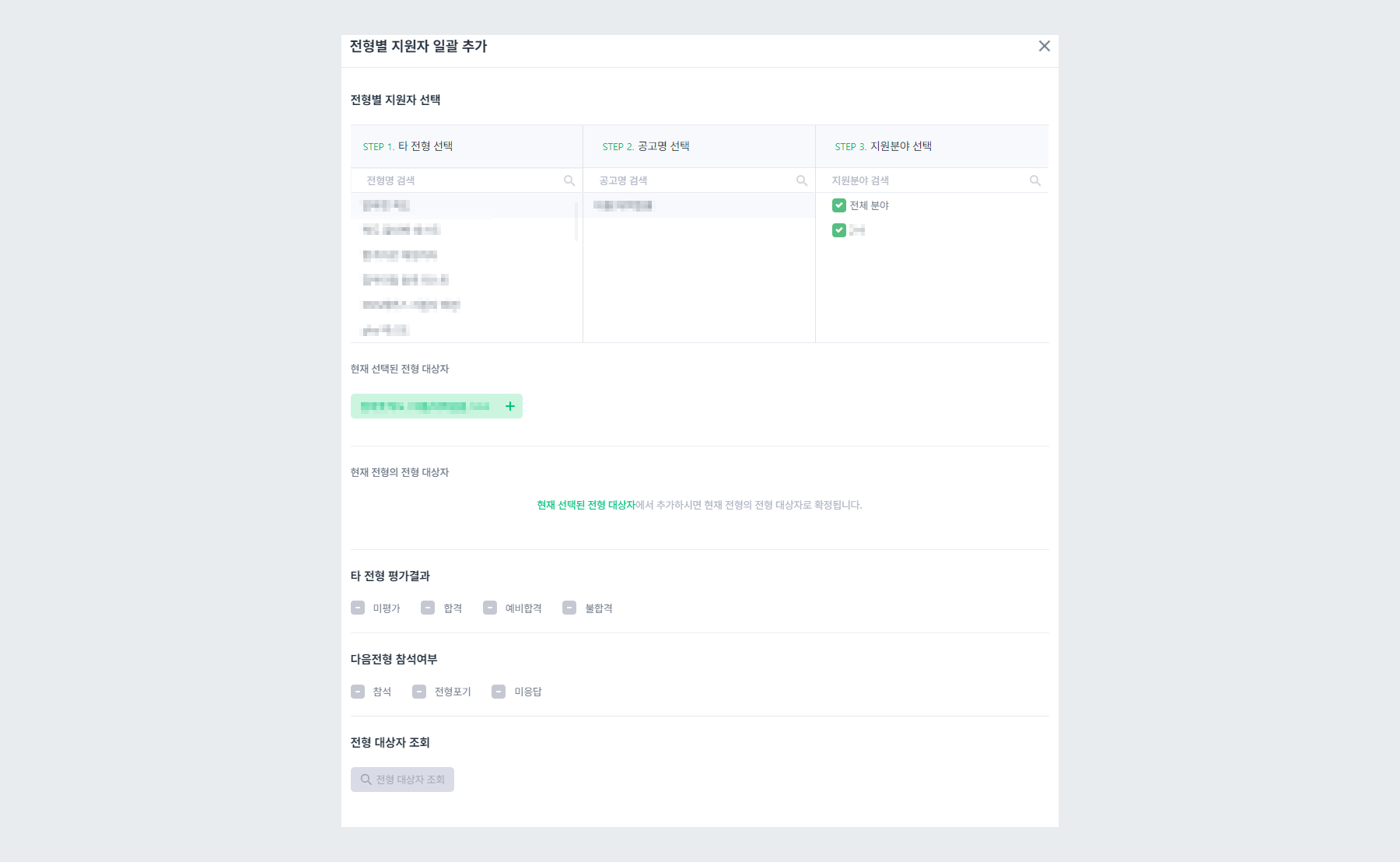Check the 예비합격 option
This screenshot has width=1400, height=862.
[490, 608]
